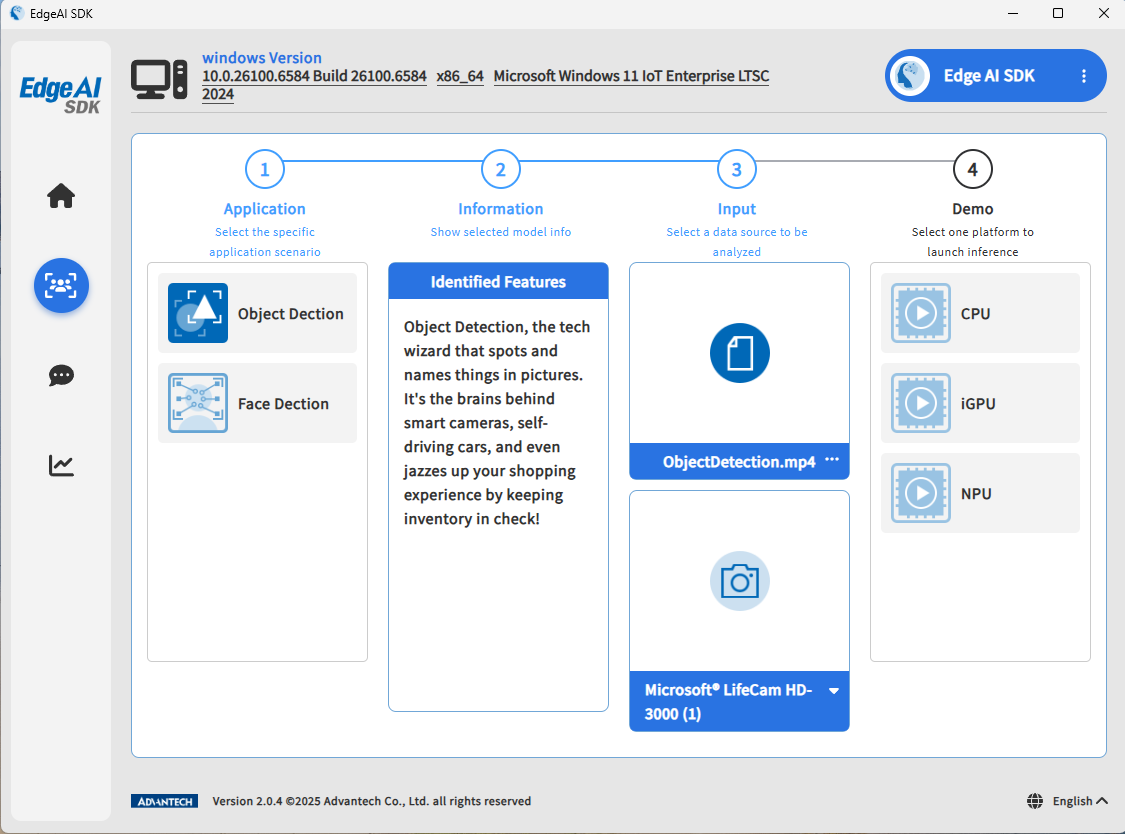
Task: Launch inference on iGPU play icon
Action: pyautogui.click(x=920, y=403)
